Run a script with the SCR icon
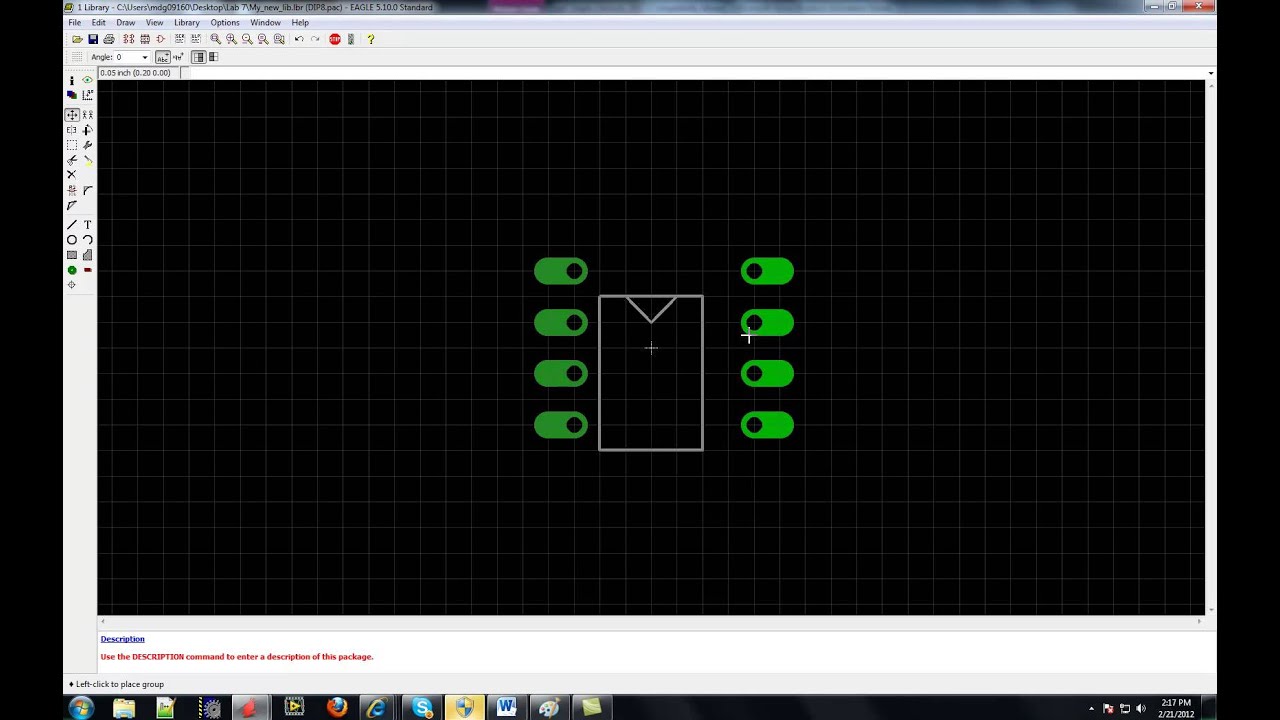 pyautogui.click(x=180, y=39)
